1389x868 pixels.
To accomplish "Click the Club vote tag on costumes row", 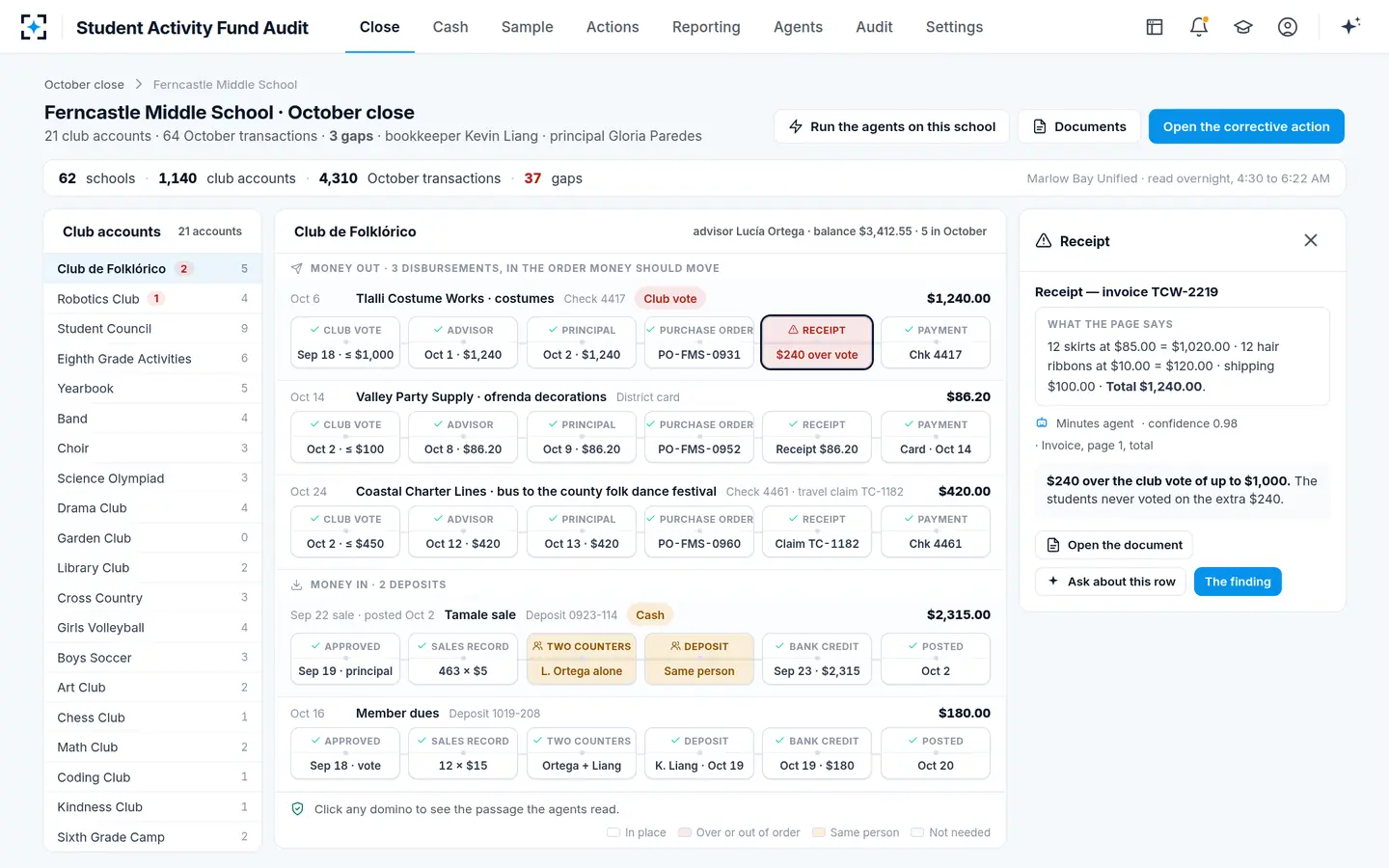I will 670,299.
